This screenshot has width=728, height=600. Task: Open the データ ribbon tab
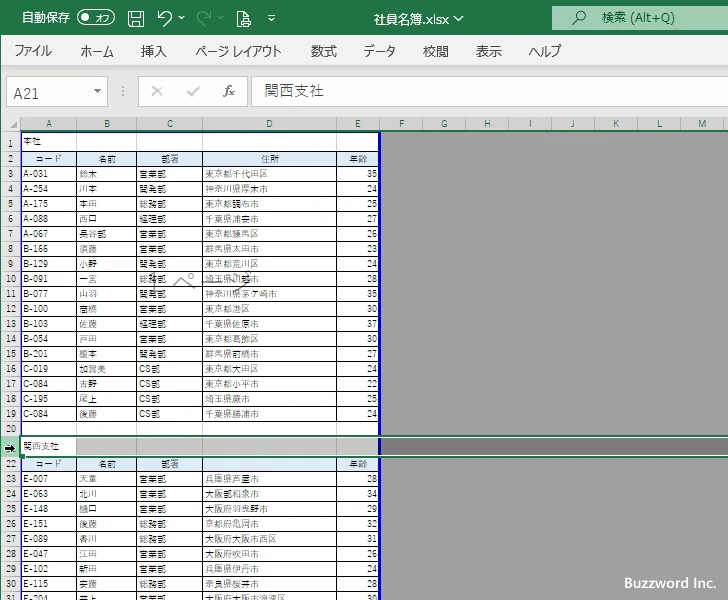tap(379, 51)
